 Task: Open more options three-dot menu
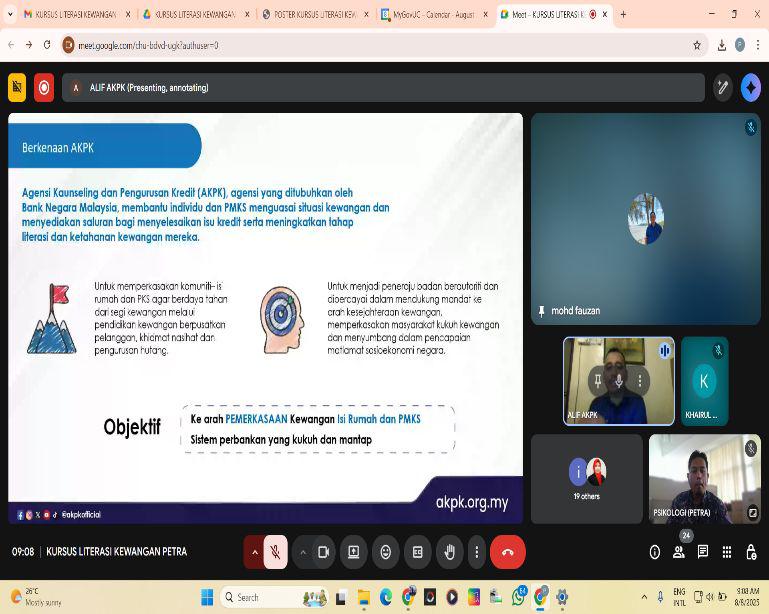[x=477, y=552]
